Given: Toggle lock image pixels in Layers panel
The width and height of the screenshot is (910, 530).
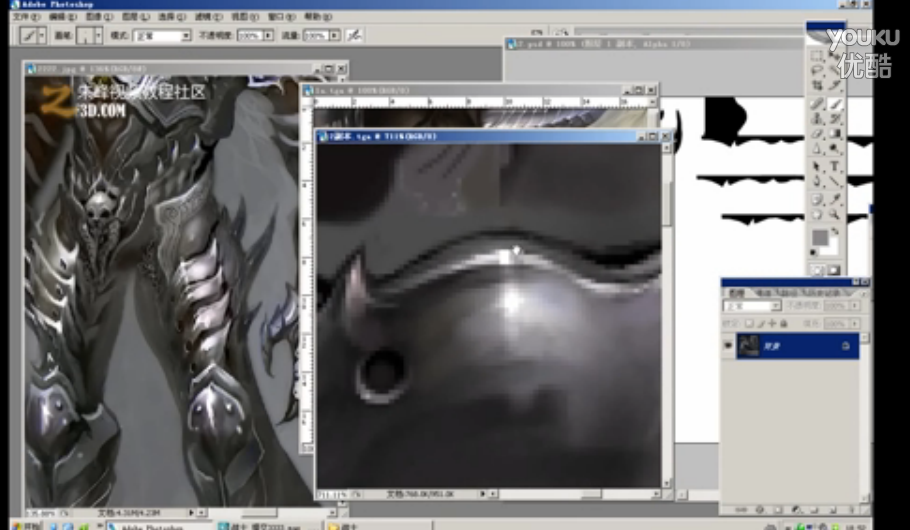Looking at the screenshot, I should point(761,324).
